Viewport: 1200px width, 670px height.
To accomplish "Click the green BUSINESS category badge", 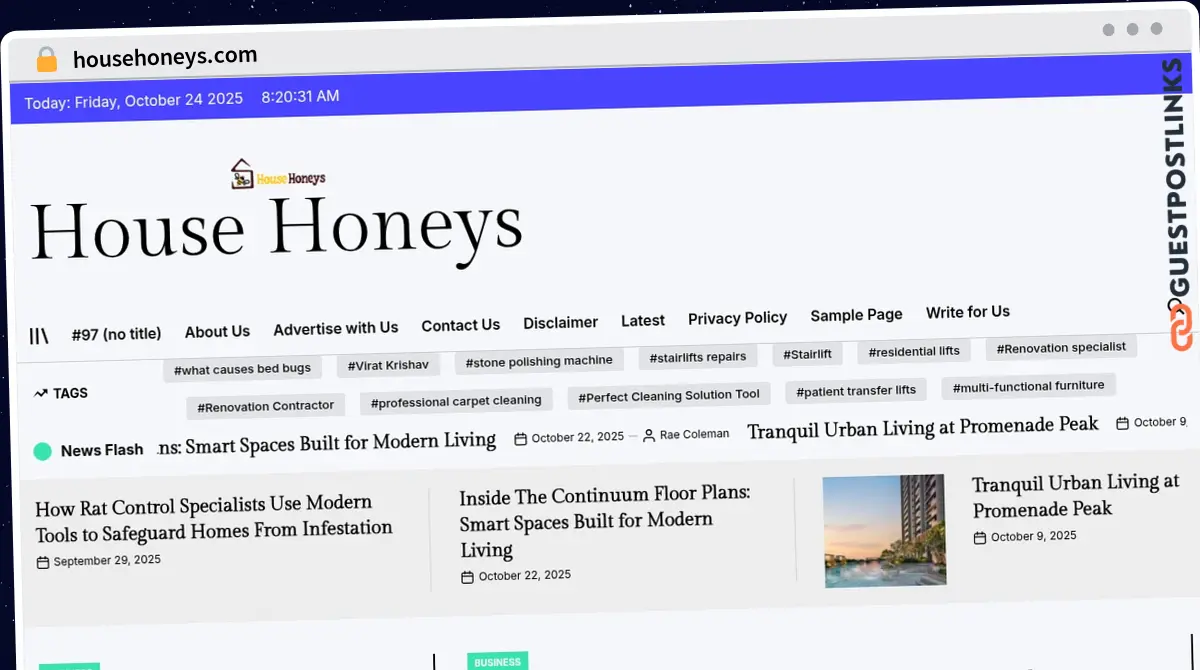I will pos(497,662).
